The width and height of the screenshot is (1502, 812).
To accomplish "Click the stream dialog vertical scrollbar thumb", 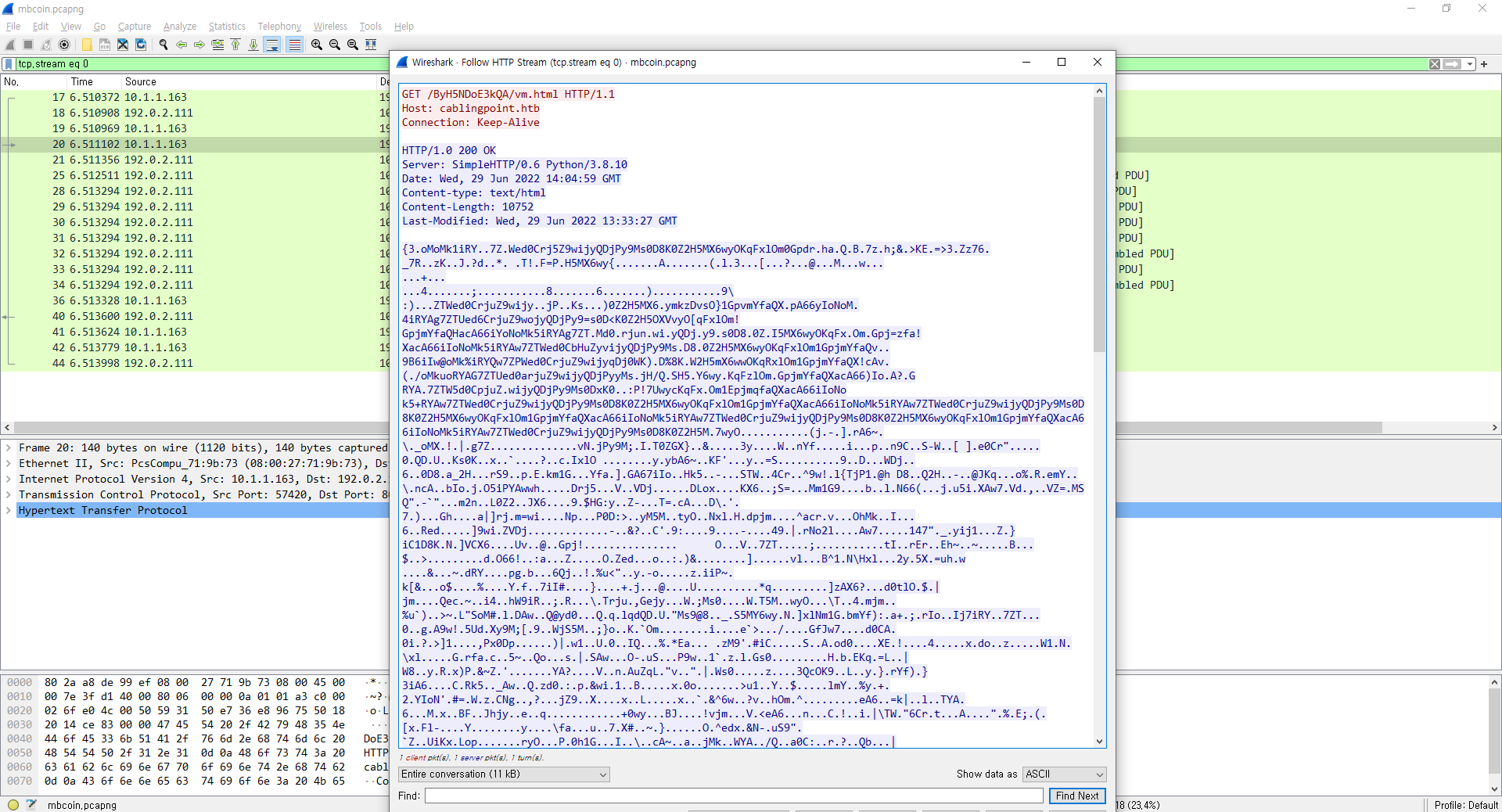I will tap(1099, 225).
